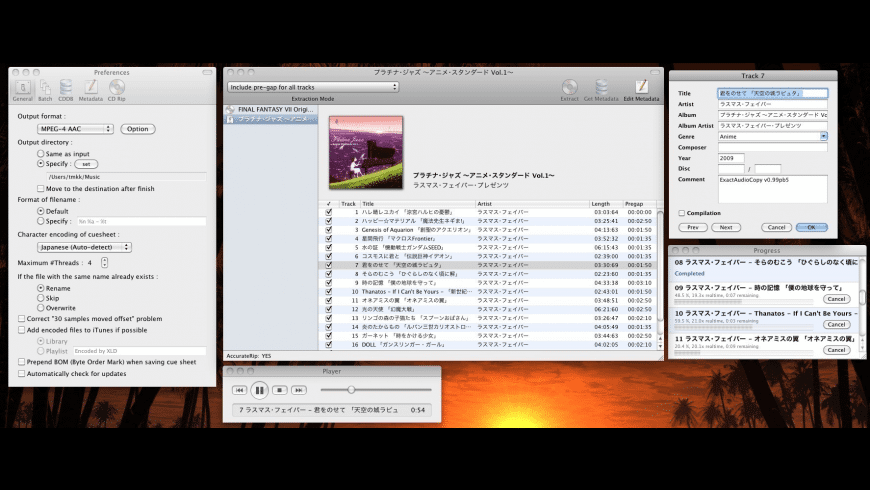The height and width of the screenshot is (490, 870).
Task: Expand the Genre combo box arrow
Action: [823, 137]
